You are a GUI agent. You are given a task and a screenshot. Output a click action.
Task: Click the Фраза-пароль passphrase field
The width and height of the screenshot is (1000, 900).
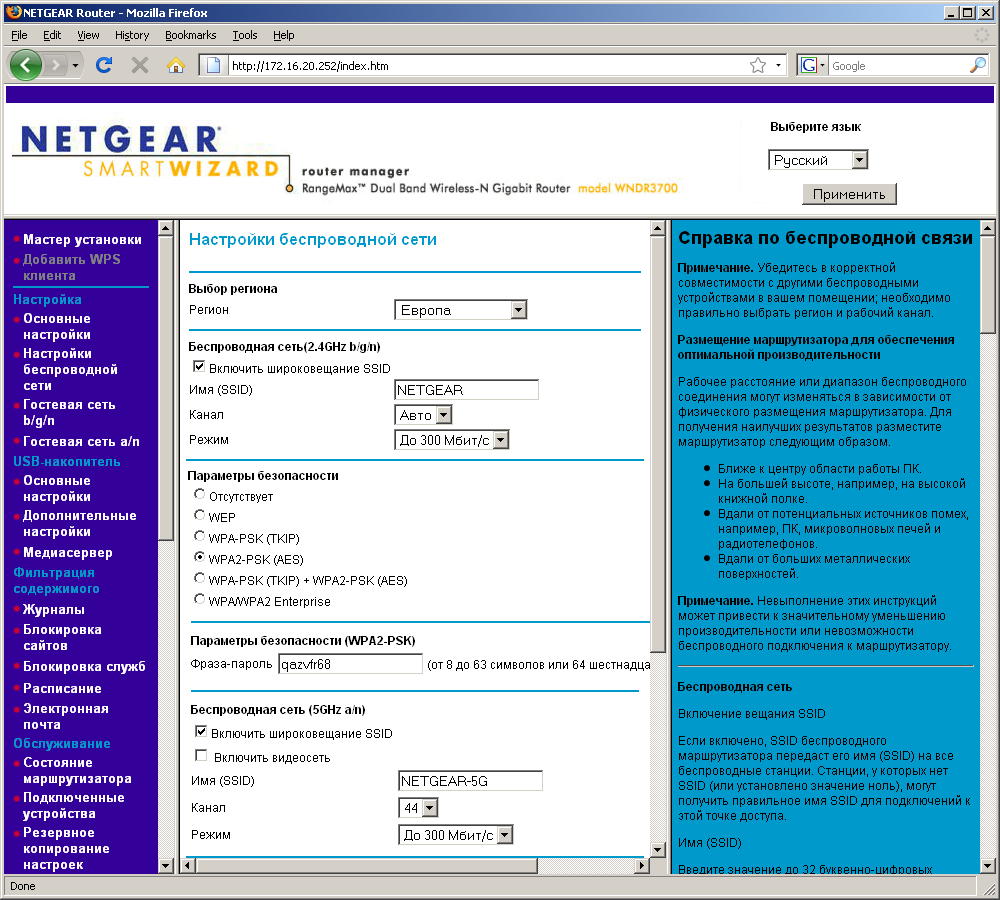click(x=350, y=664)
